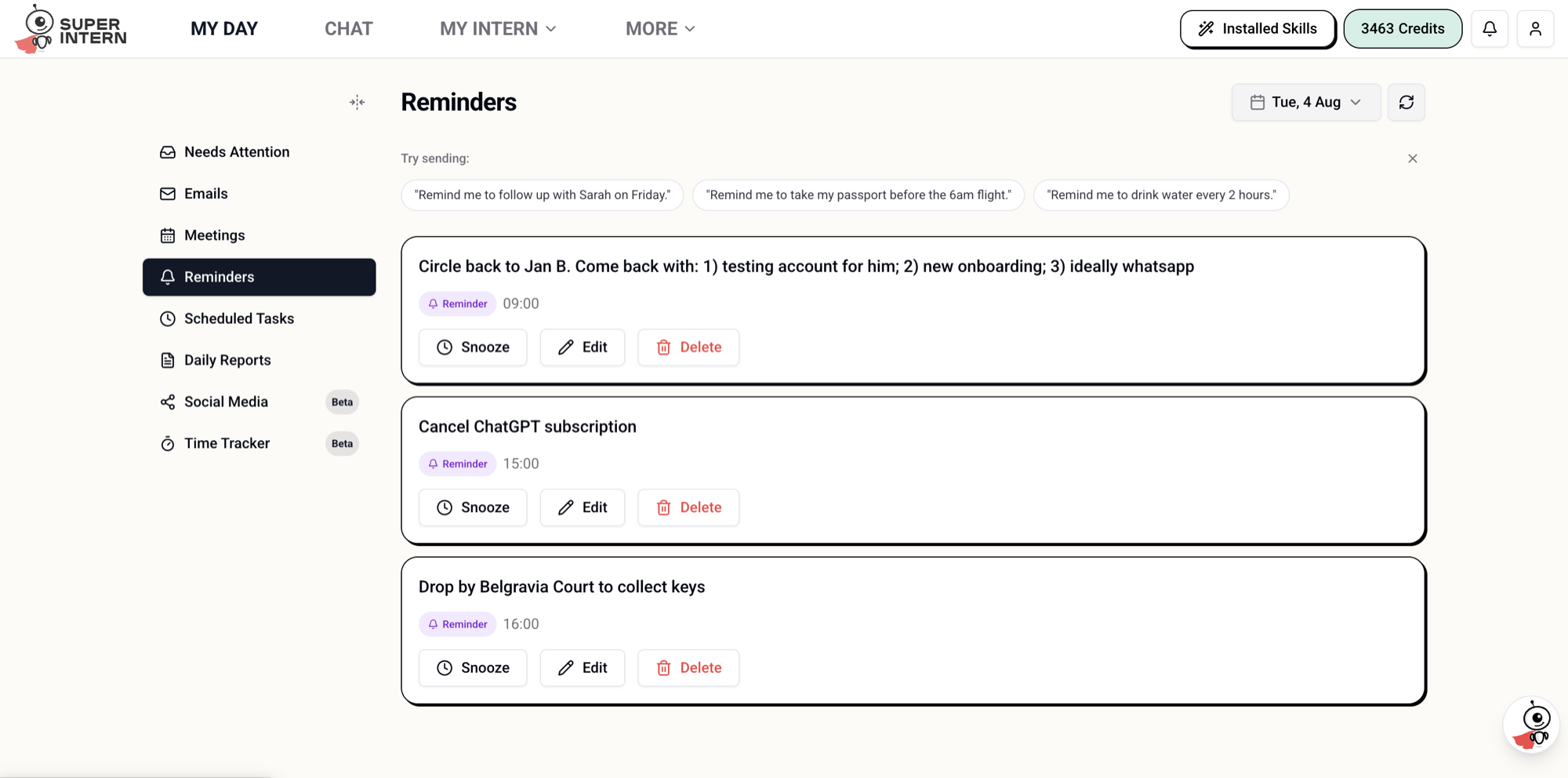This screenshot has width=1568, height=778.
Task: Dismiss the Try sending suggestions
Action: coord(1413,158)
